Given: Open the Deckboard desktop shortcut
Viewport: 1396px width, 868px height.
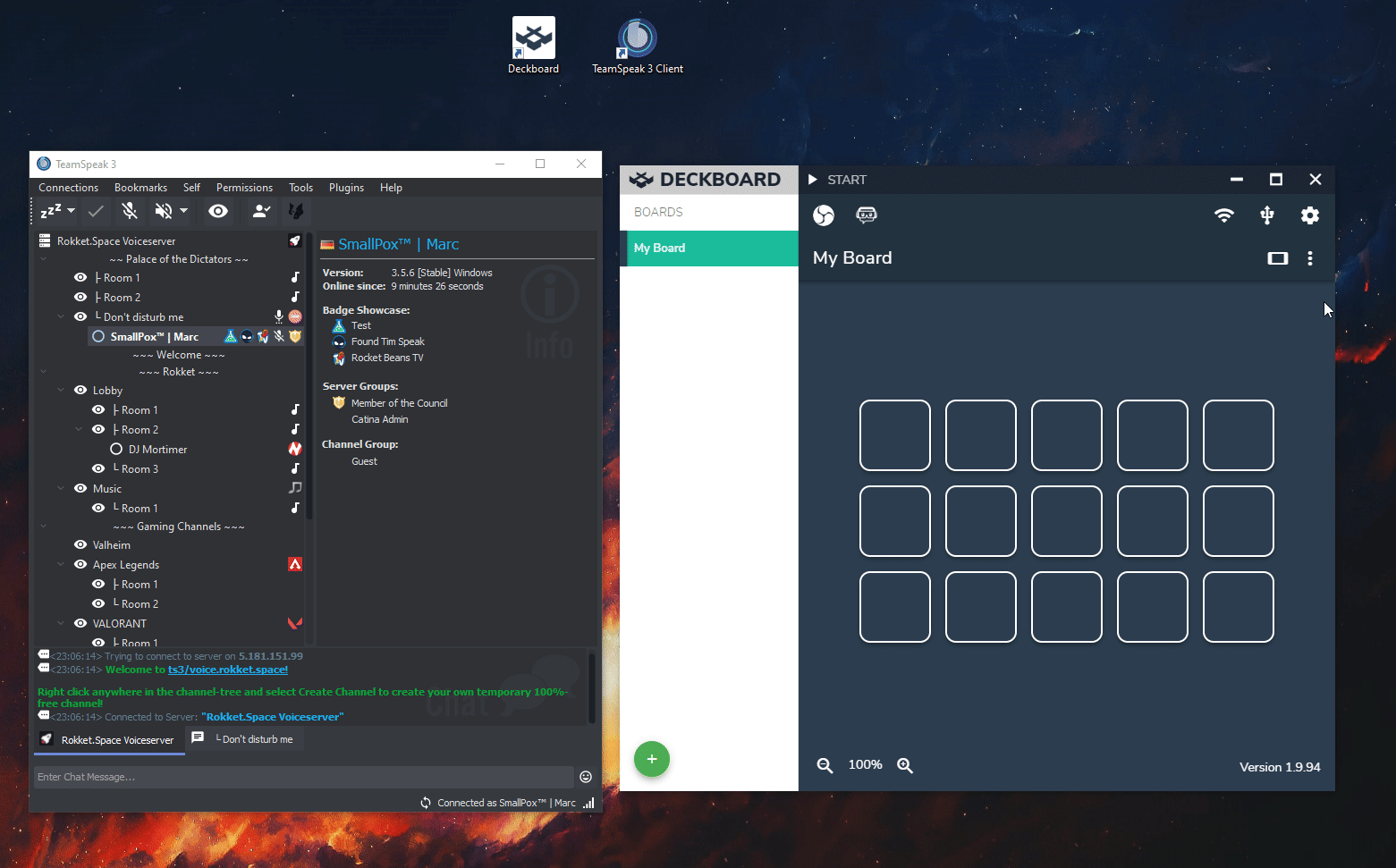Looking at the screenshot, I should (x=534, y=46).
